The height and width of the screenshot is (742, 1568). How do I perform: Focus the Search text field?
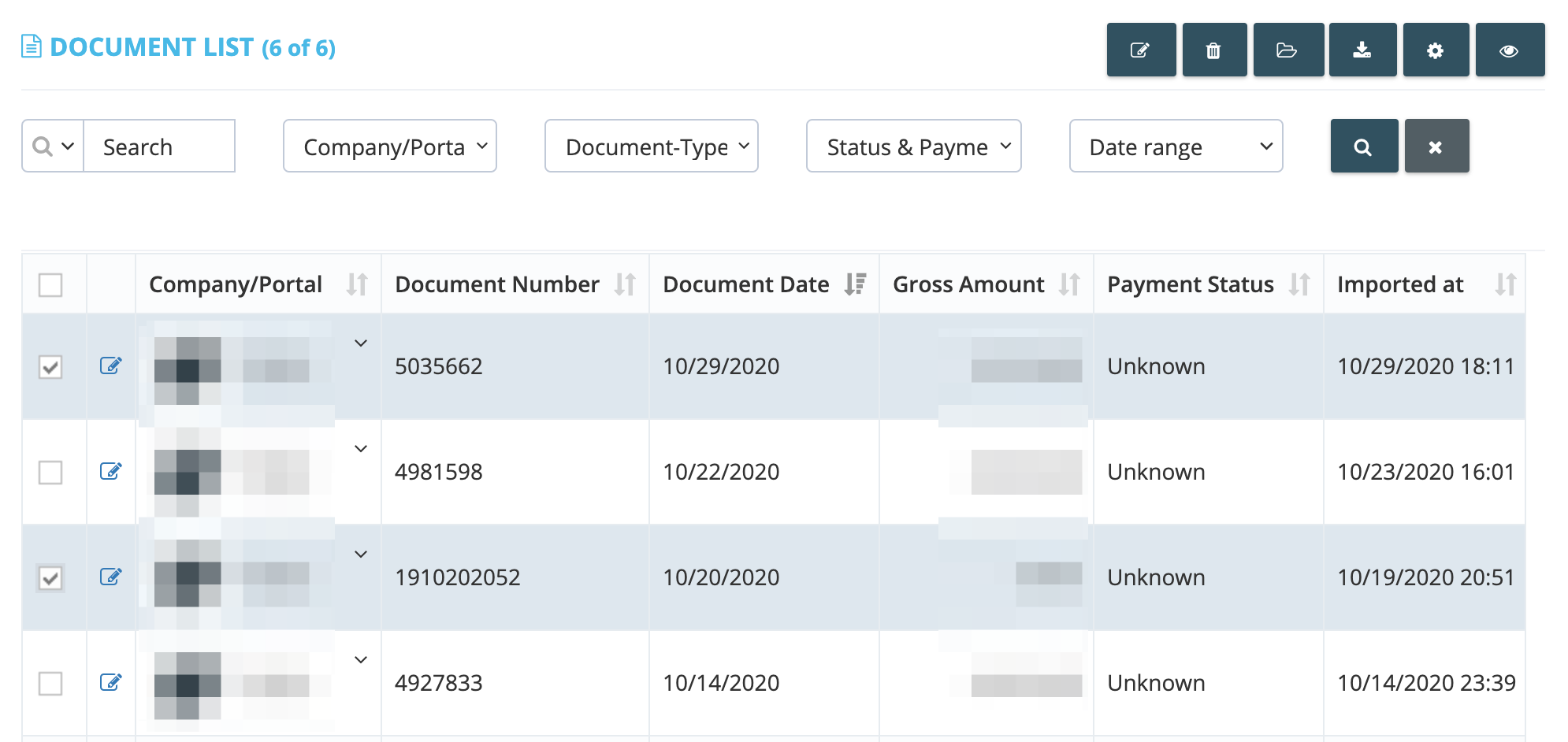[x=159, y=146]
